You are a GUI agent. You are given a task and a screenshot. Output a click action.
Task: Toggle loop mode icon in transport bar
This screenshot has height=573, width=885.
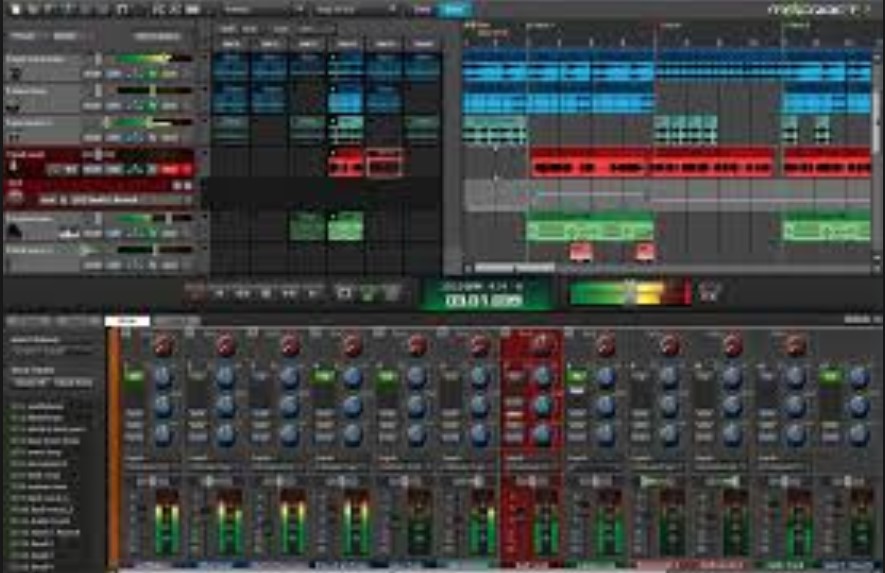[344, 293]
